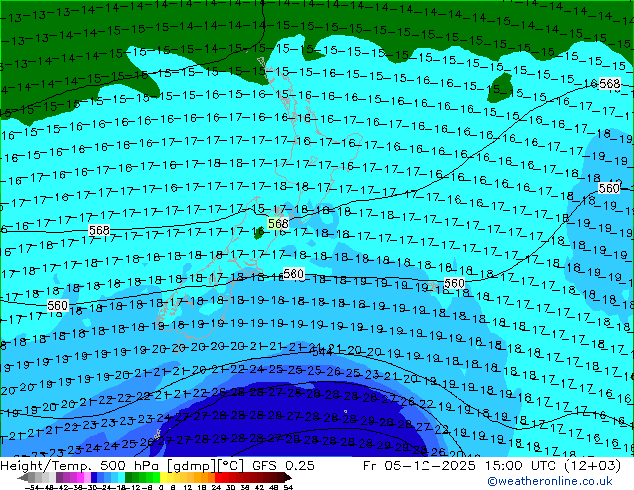Click the '(12+03)' forecast run text
Image resolution: width=634 pixels, height=490 pixels.
[592, 466]
